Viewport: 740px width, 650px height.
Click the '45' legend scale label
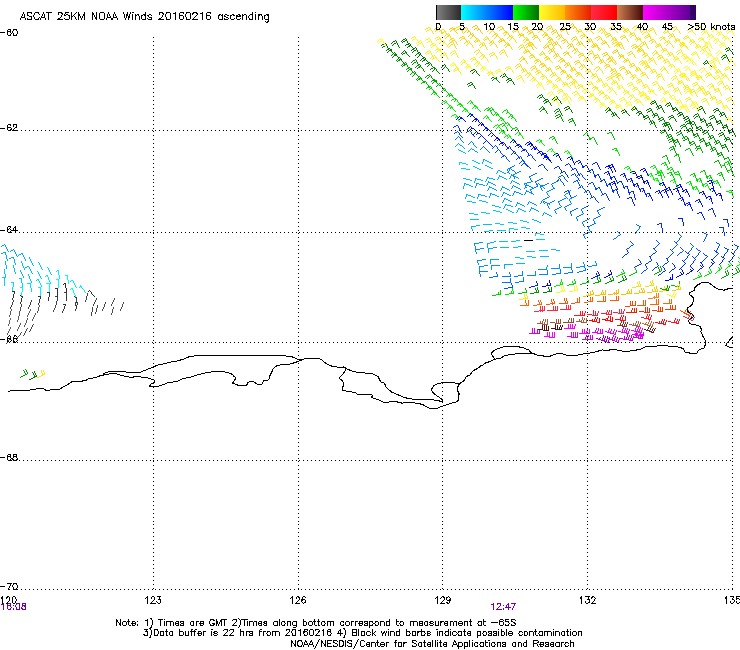tap(667, 27)
